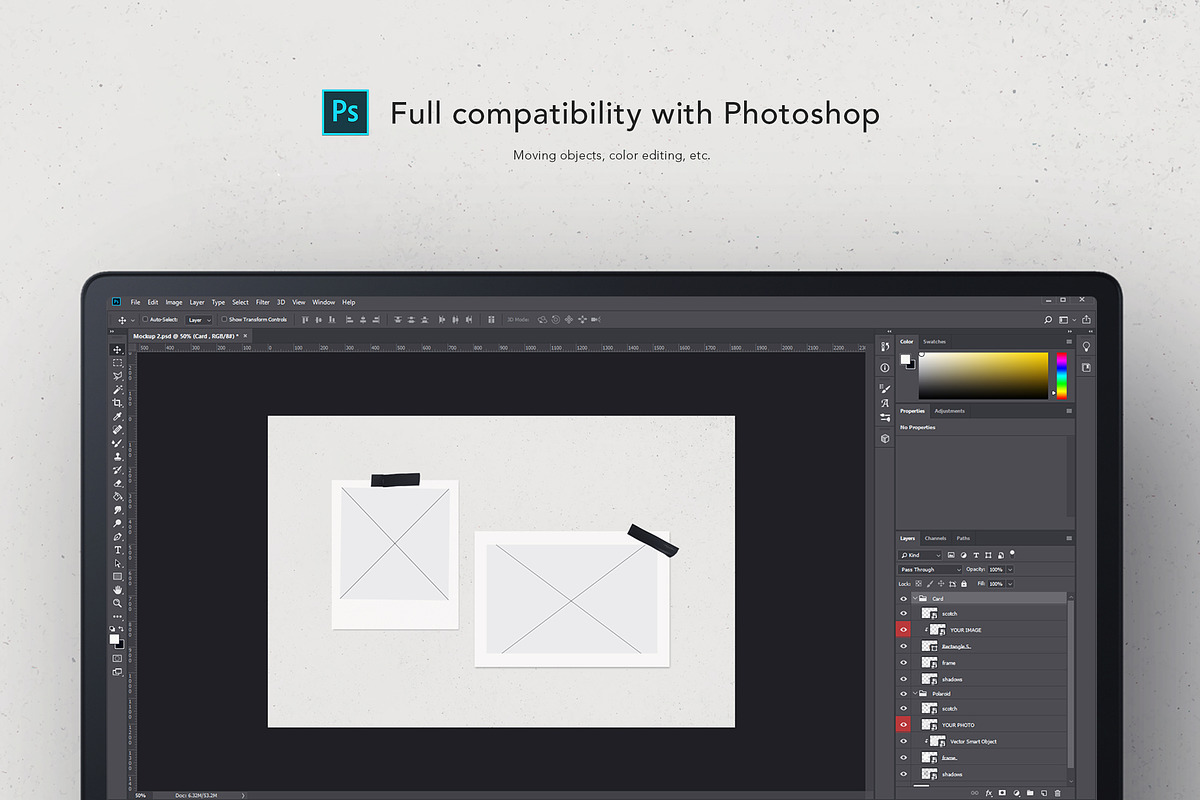Select the Rectangle shape tool
The width and height of the screenshot is (1200, 800).
[x=117, y=577]
